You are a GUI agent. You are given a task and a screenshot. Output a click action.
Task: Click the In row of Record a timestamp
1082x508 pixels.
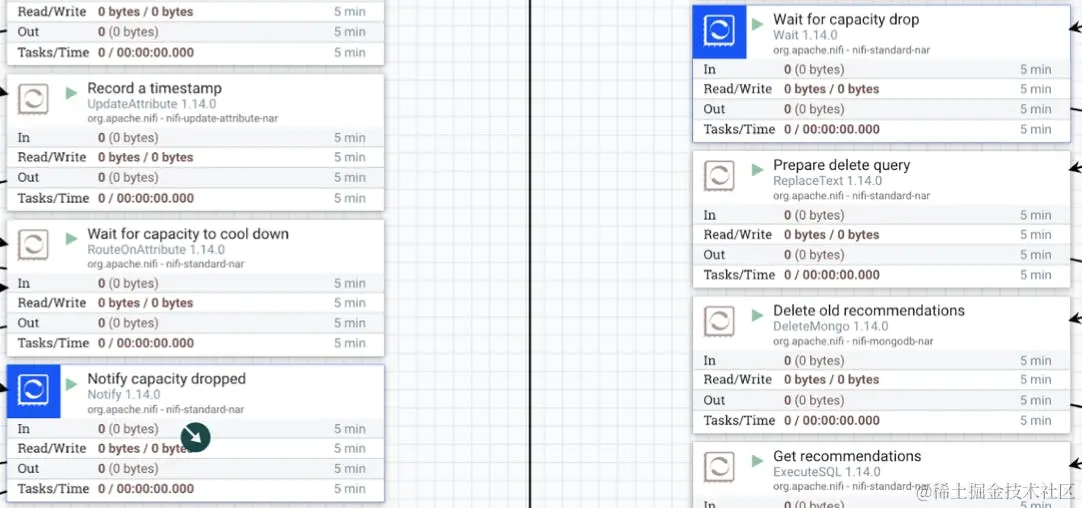pyautogui.click(x=195, y=137)
